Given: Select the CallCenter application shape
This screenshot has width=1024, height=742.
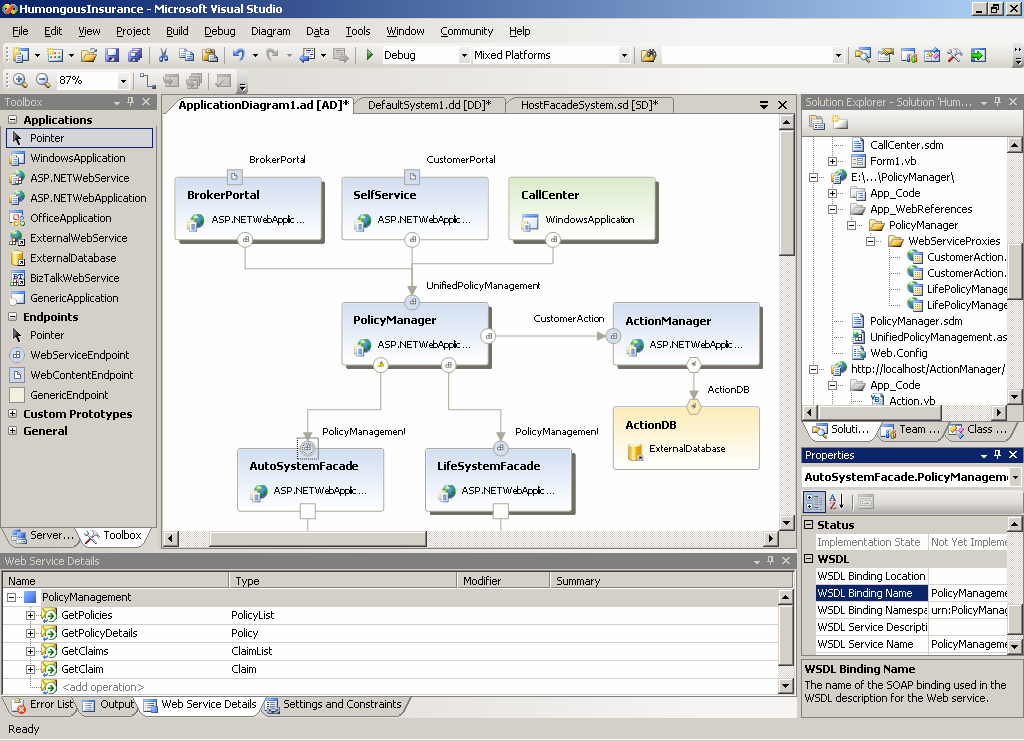Looking at the screenshot, I should (582, 208).
